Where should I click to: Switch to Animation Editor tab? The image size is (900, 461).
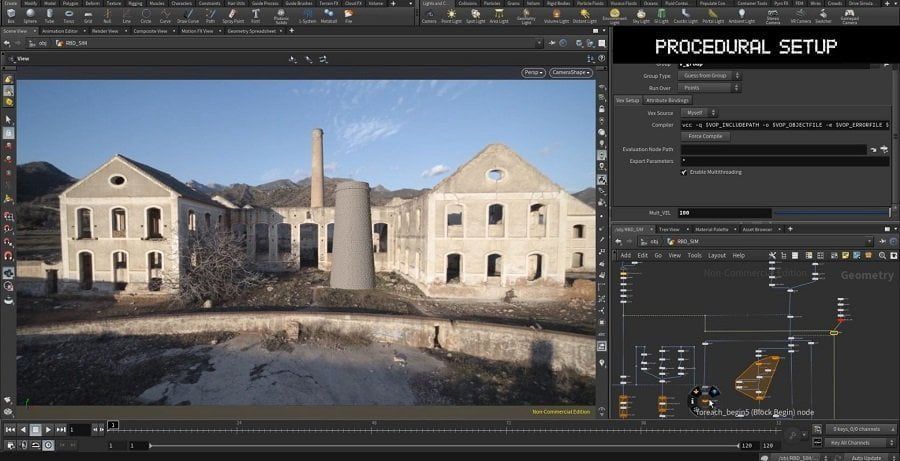coord(60,31)
